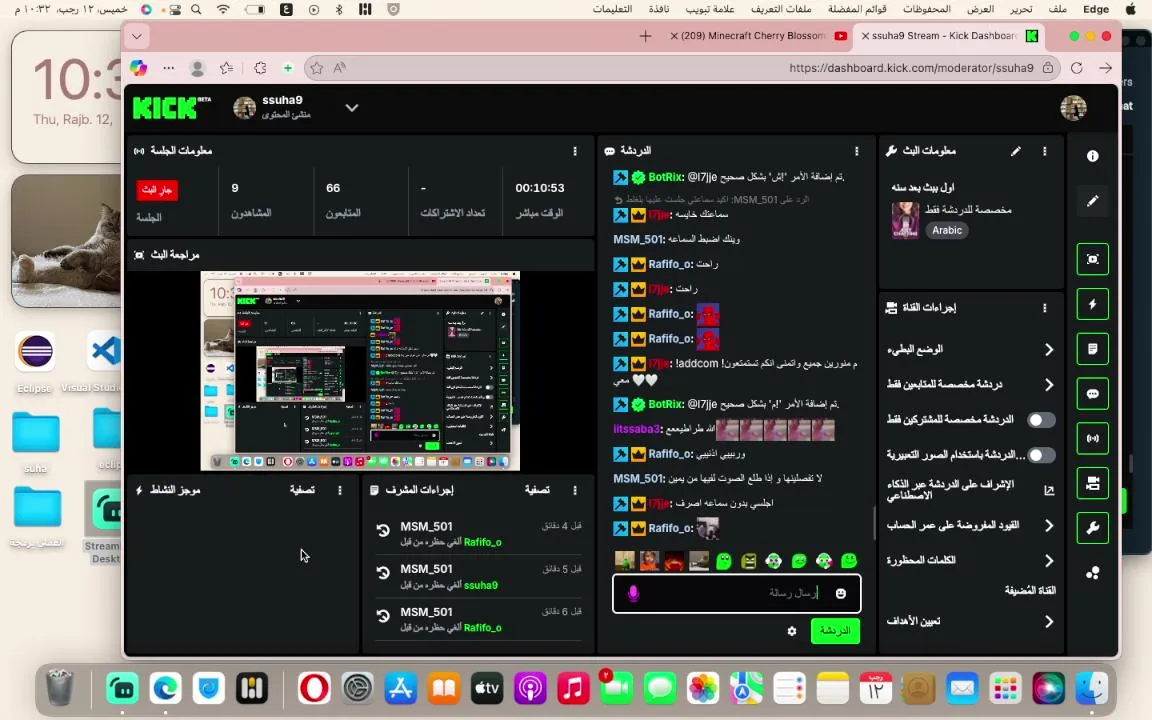Open the kebab menu of the موجز النشاط panel

pyautogui.click(x=339, y=490)
